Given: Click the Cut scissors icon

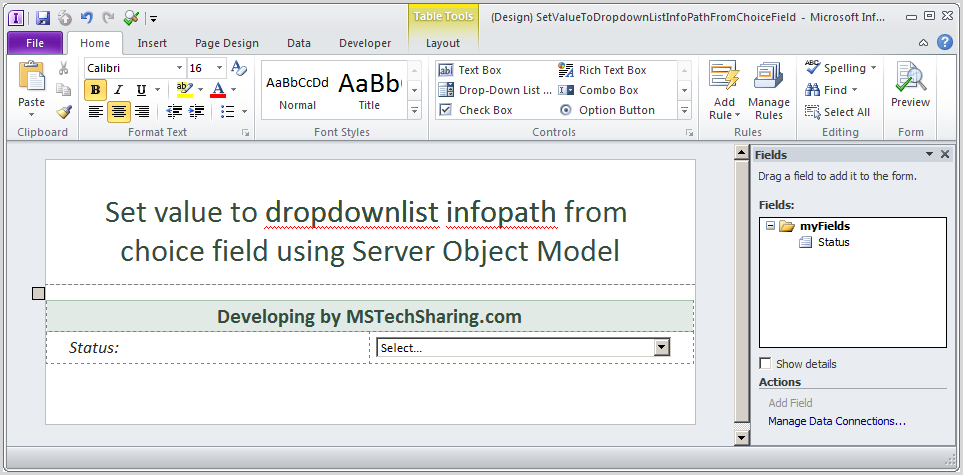Looking at the screenshot, I should point(64,69).
